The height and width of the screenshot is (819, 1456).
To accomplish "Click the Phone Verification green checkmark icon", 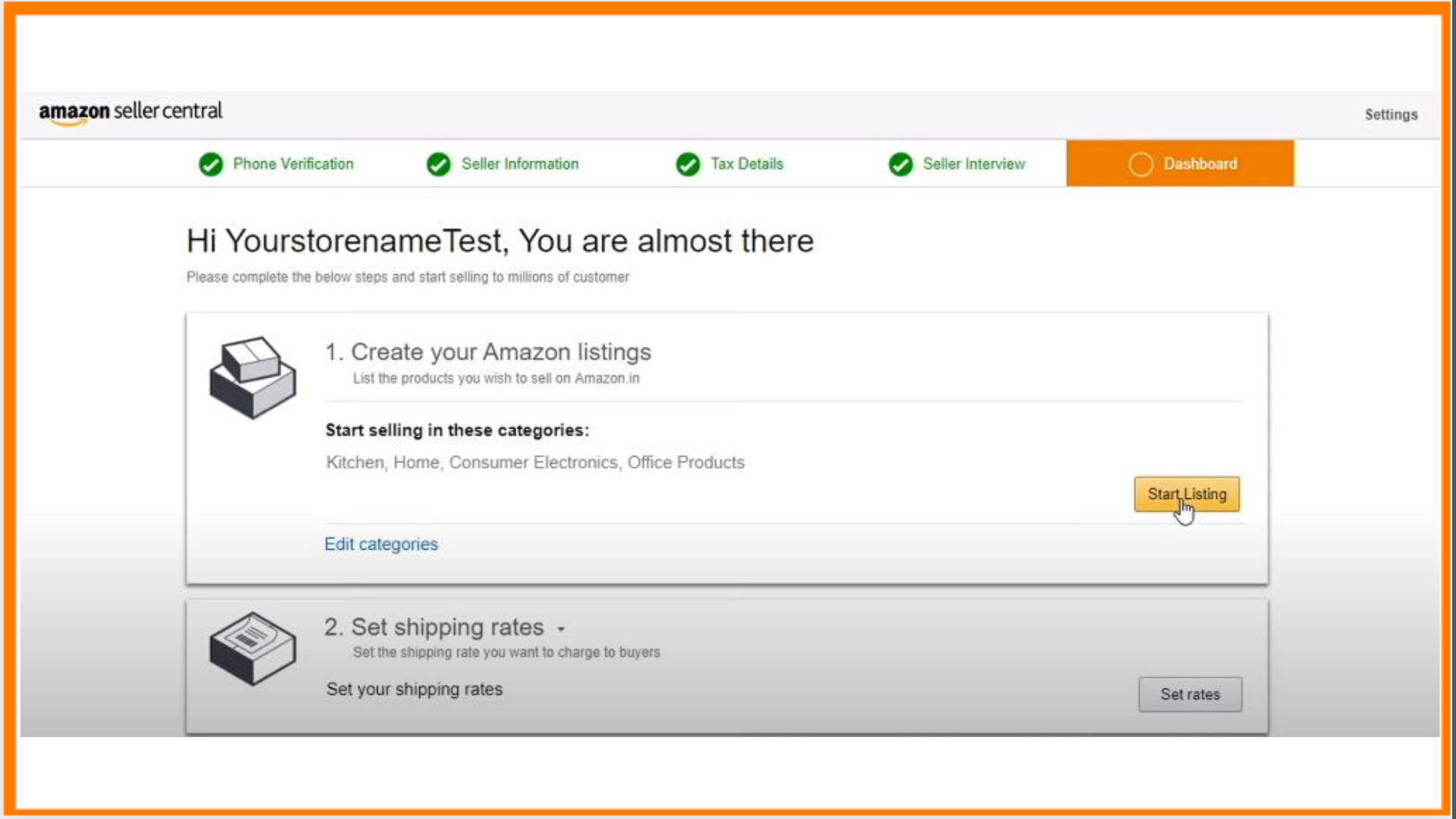I will click(x=211, y=164).
